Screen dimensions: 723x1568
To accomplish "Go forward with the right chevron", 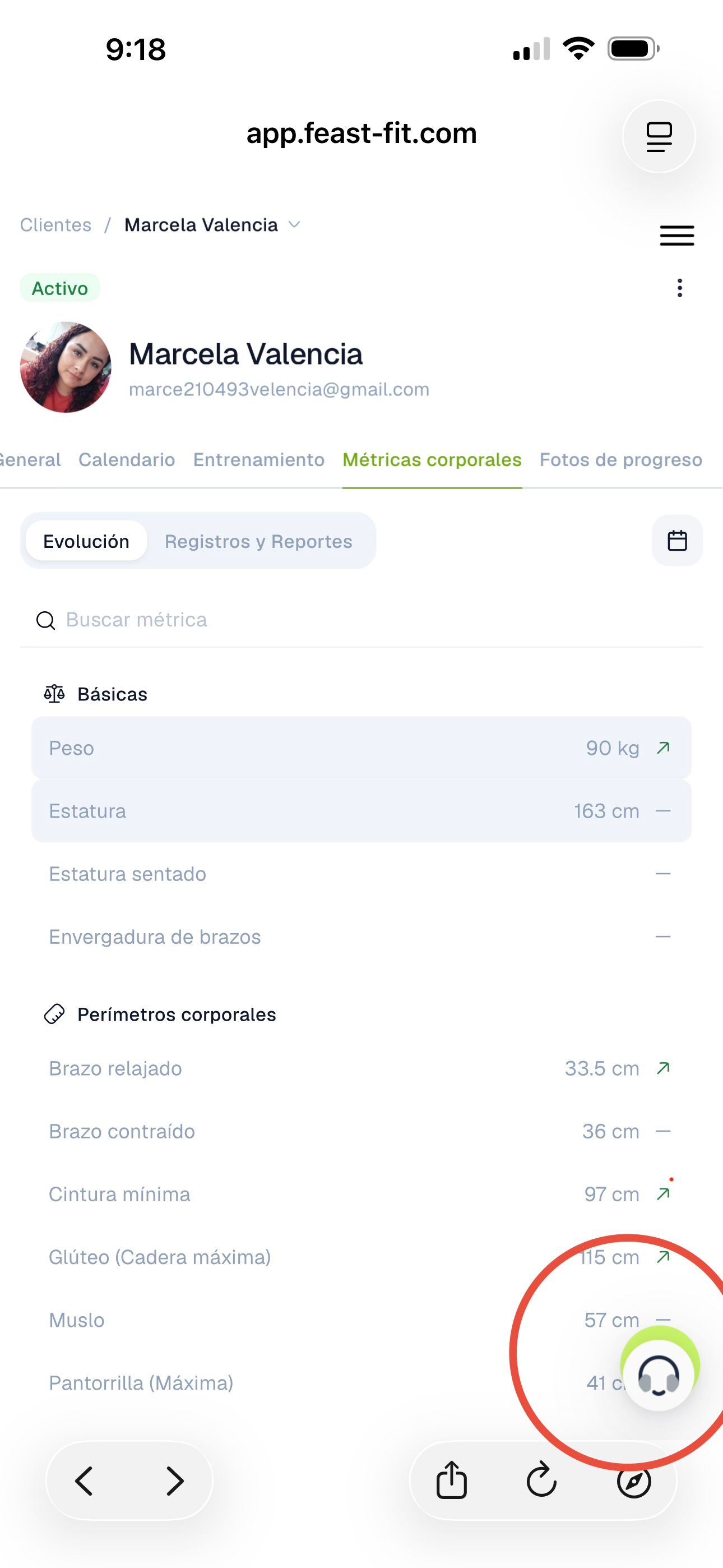I will [x=175, y=1481].
